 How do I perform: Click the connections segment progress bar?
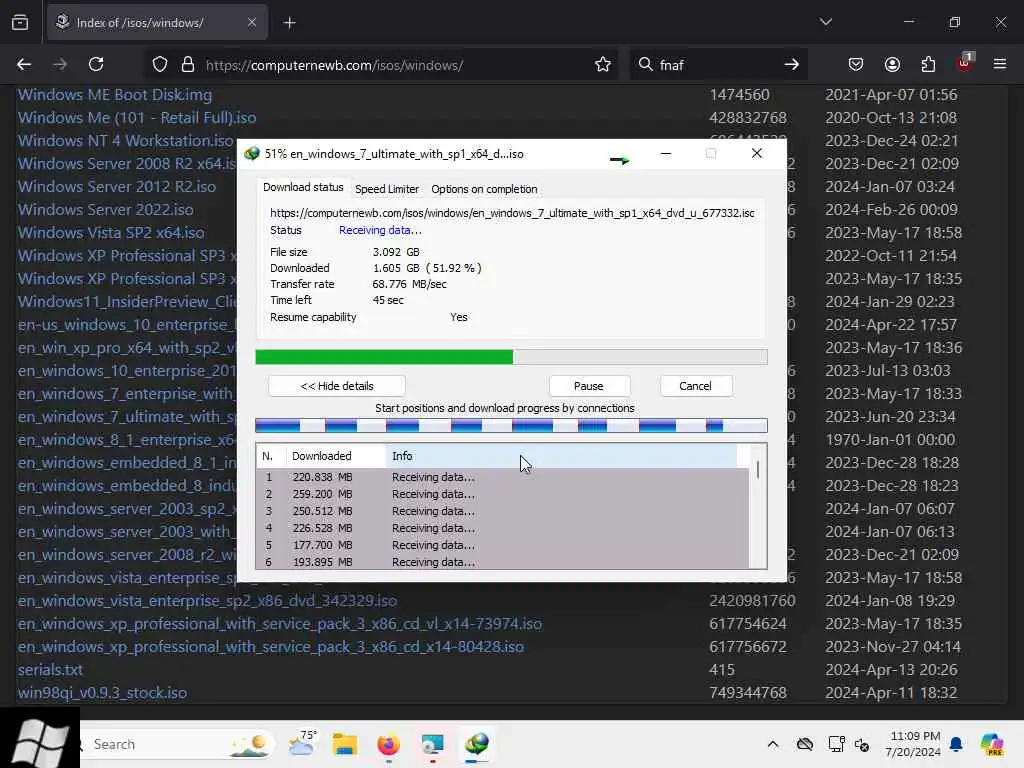tap(511, 426)
